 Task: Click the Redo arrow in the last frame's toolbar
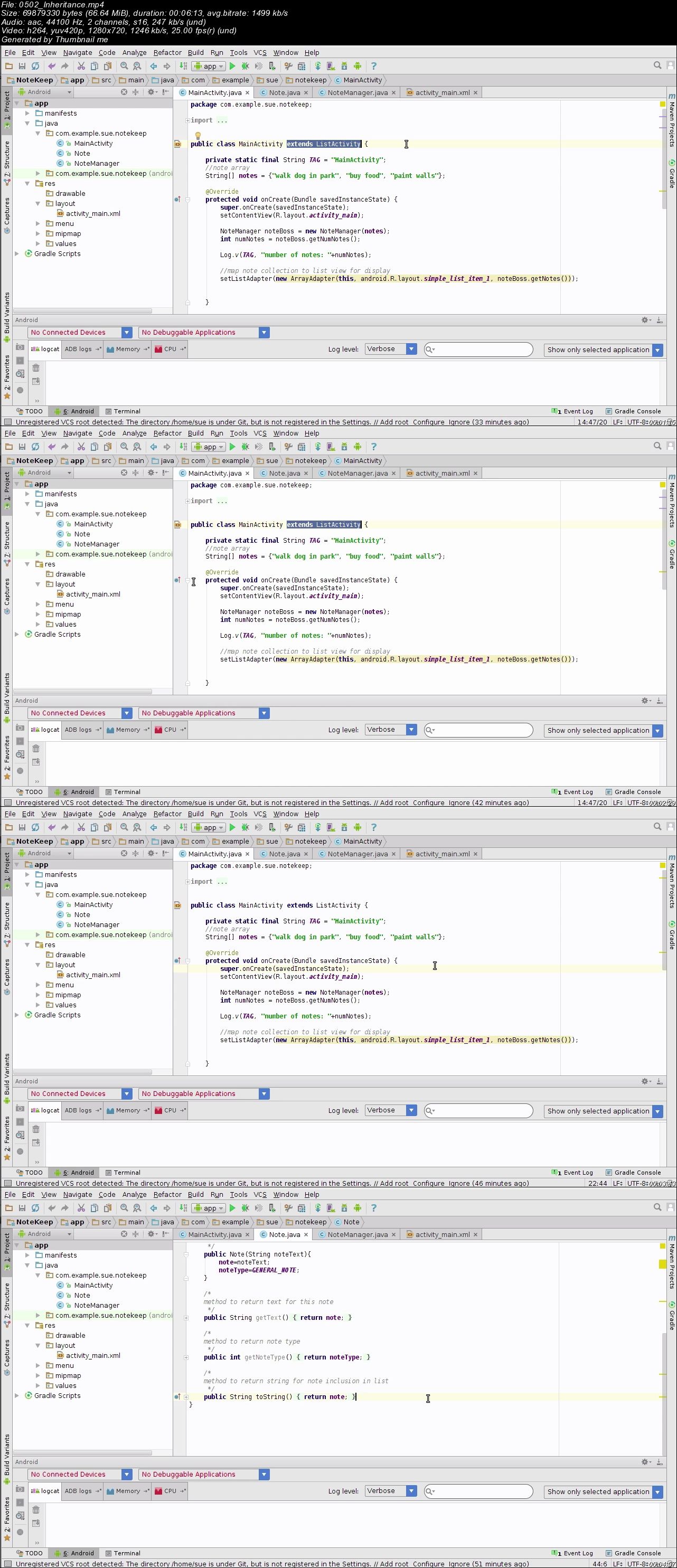coord(65,1207)
